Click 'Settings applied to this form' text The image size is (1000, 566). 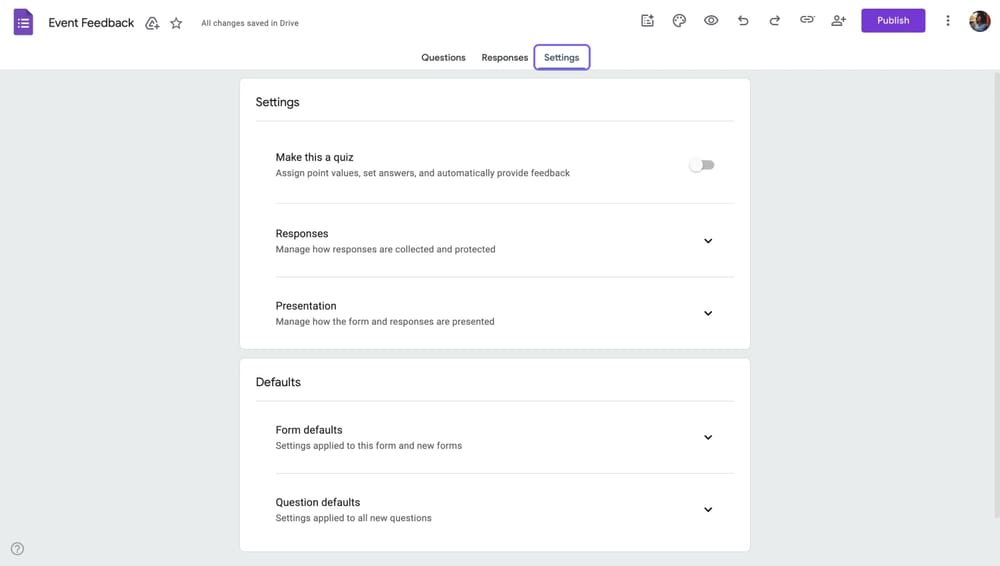tap(369, 445)
